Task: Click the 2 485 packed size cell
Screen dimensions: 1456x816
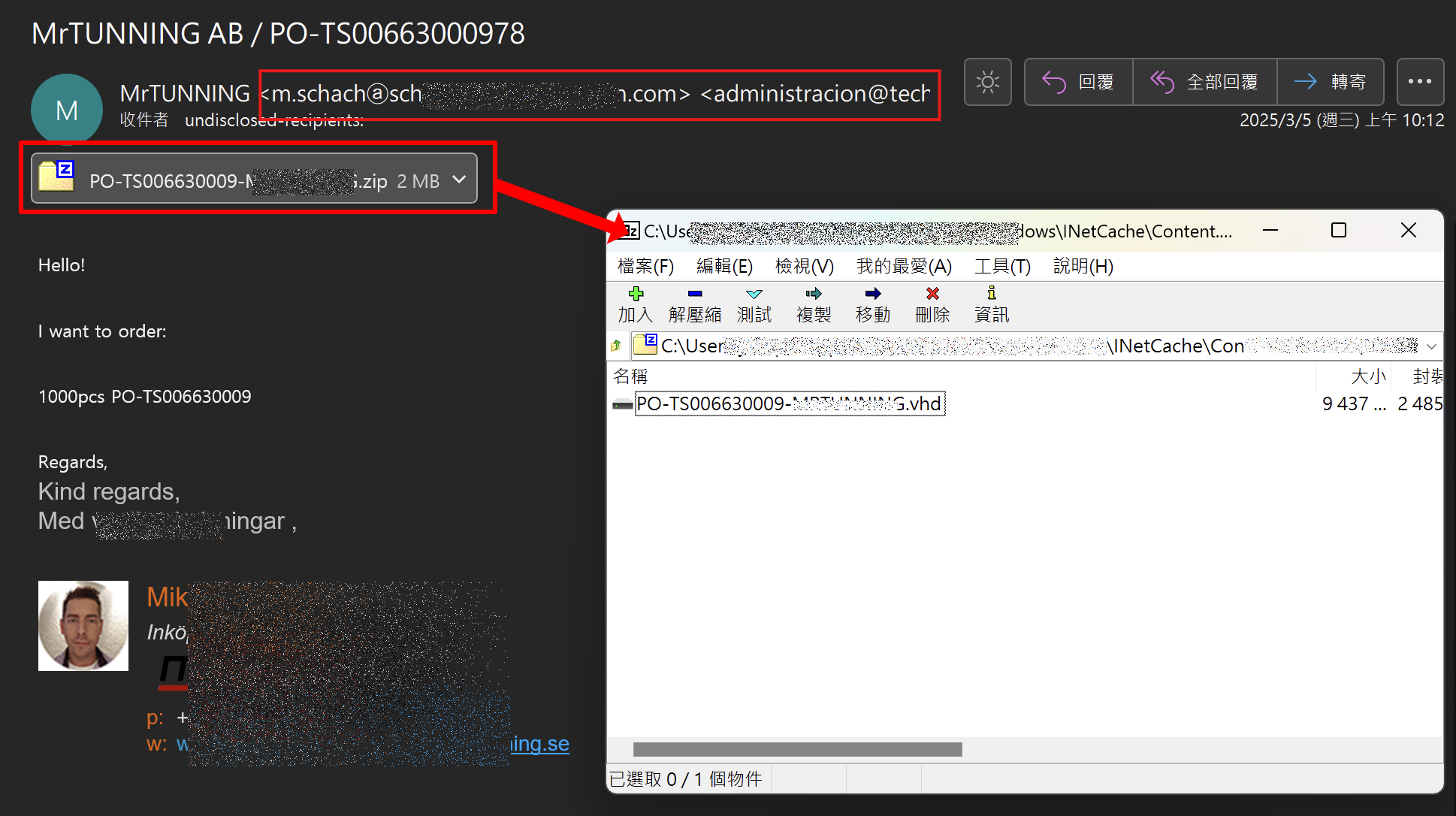Action: (1419, 403)
